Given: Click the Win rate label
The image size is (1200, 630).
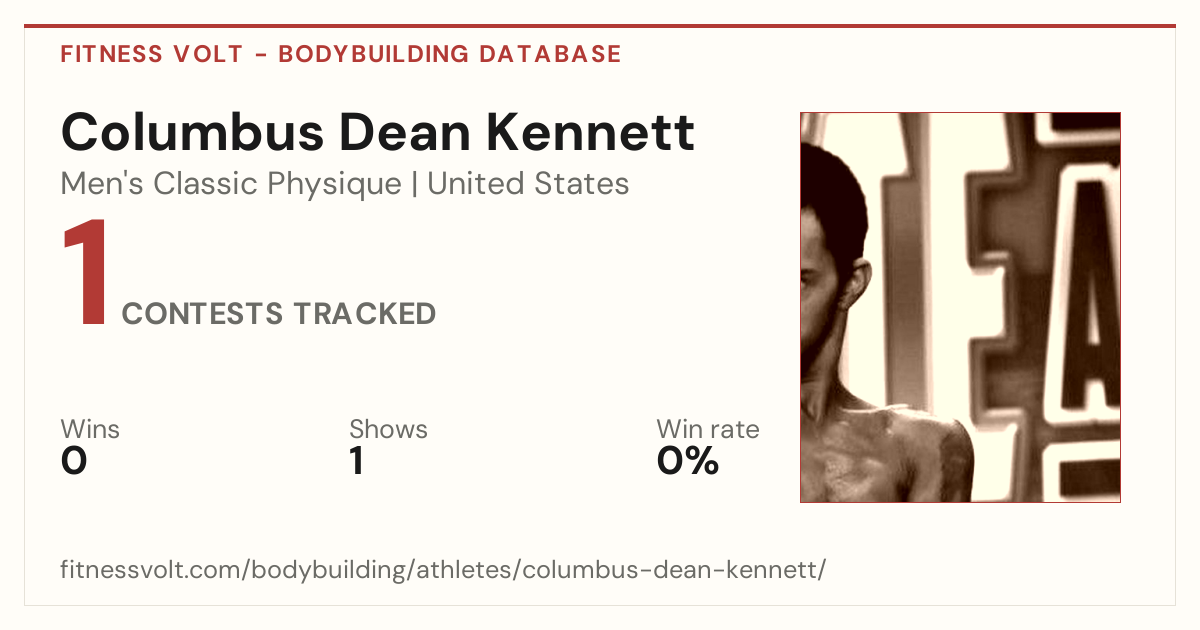Looking at the screenshot, I should (x=708, y=429).
